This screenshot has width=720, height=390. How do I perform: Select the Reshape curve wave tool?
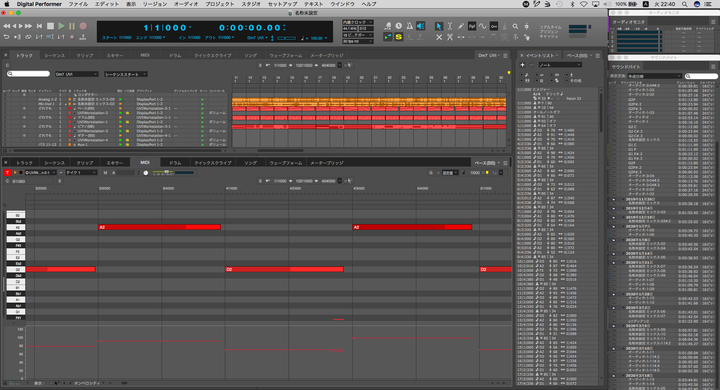point(483,26)
